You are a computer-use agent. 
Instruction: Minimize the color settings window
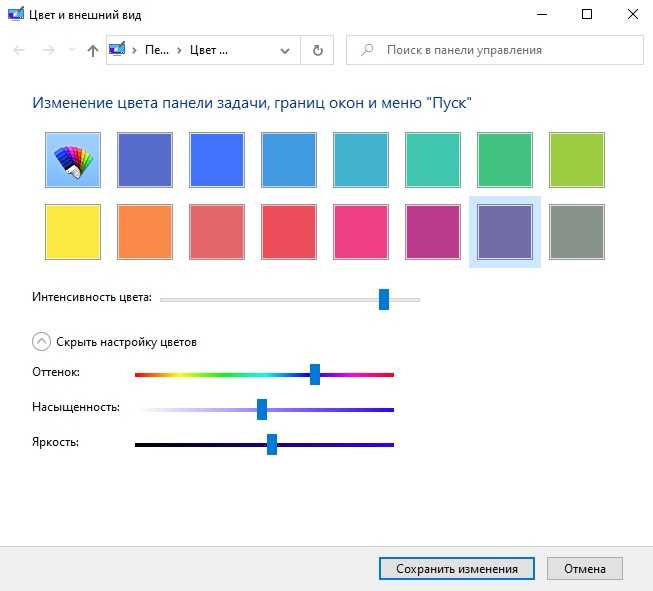542,14
